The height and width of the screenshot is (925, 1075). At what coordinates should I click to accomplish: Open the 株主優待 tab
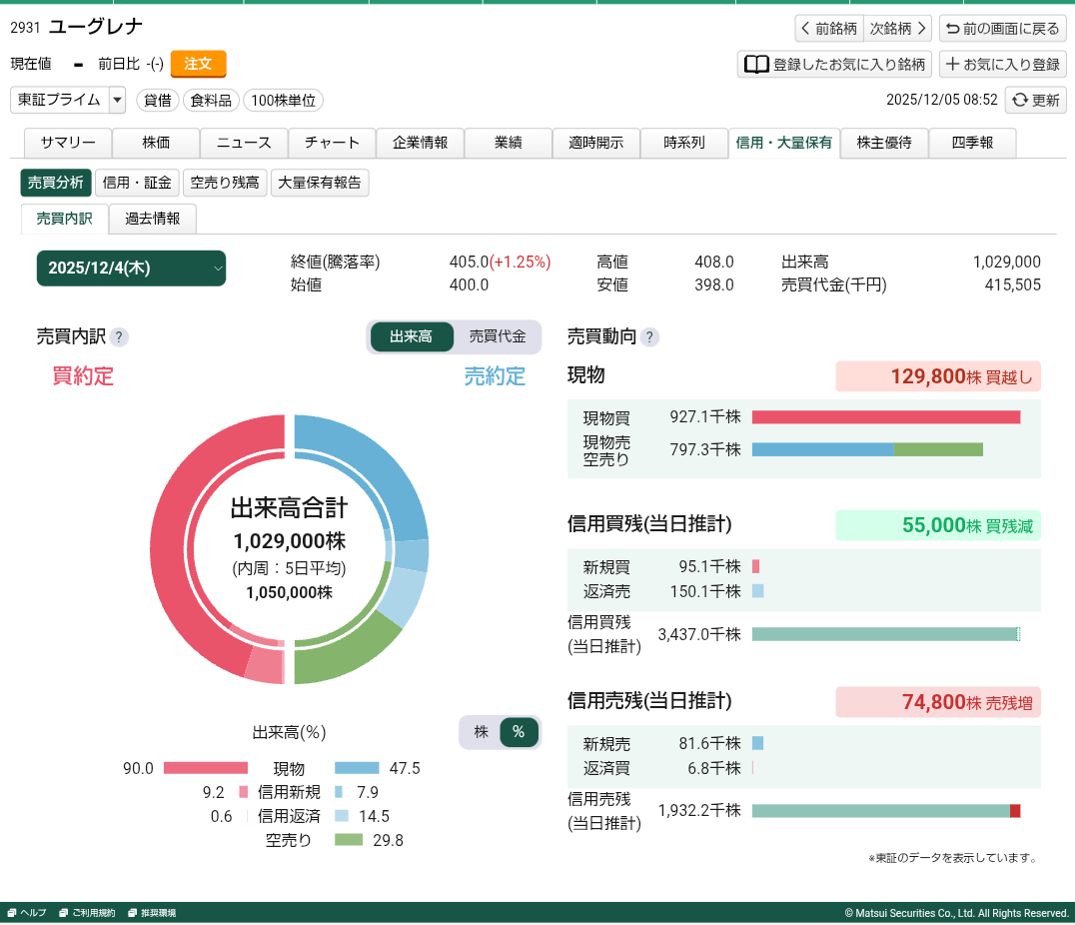pyautogui.click(x=884, y=143)
